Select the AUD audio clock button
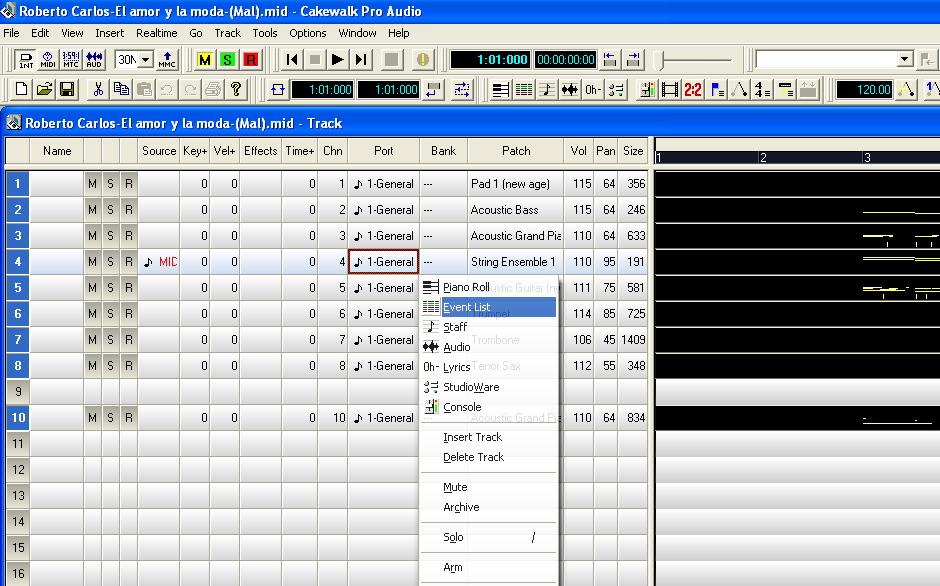The height and width of the screenshot is (586, 940). click(x=94, y=60)
